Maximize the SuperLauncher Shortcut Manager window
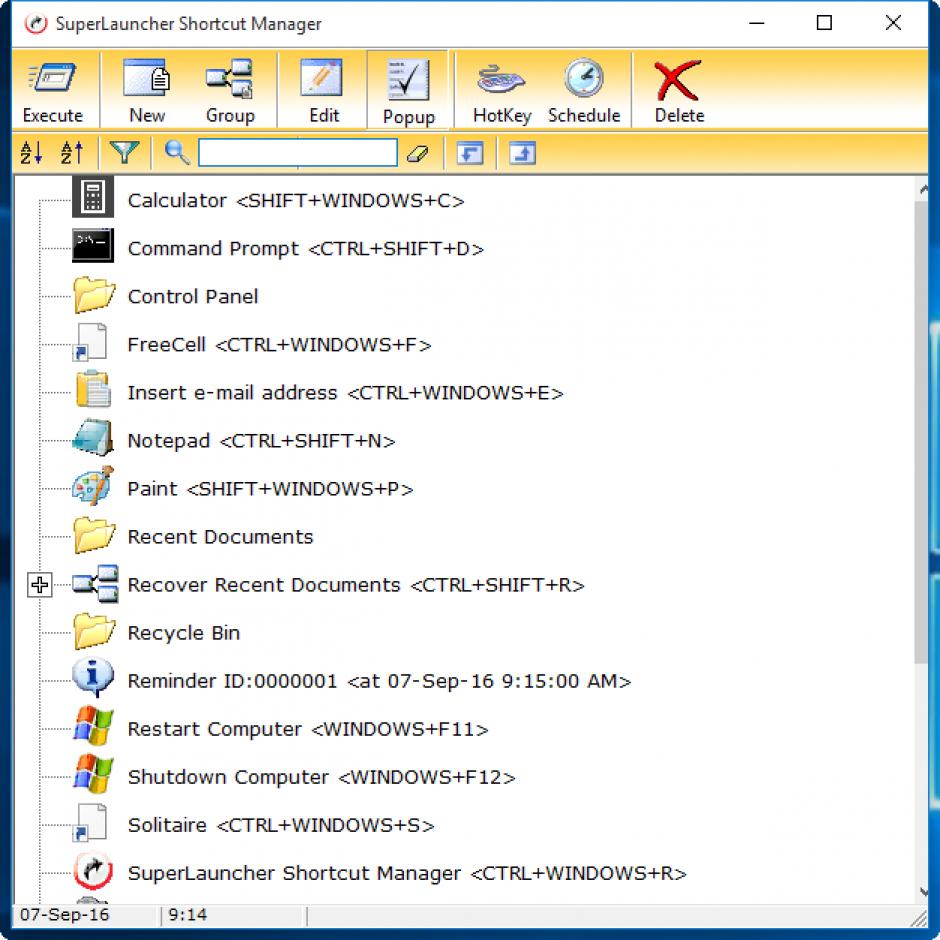940x940 pixels. point(824,23)
